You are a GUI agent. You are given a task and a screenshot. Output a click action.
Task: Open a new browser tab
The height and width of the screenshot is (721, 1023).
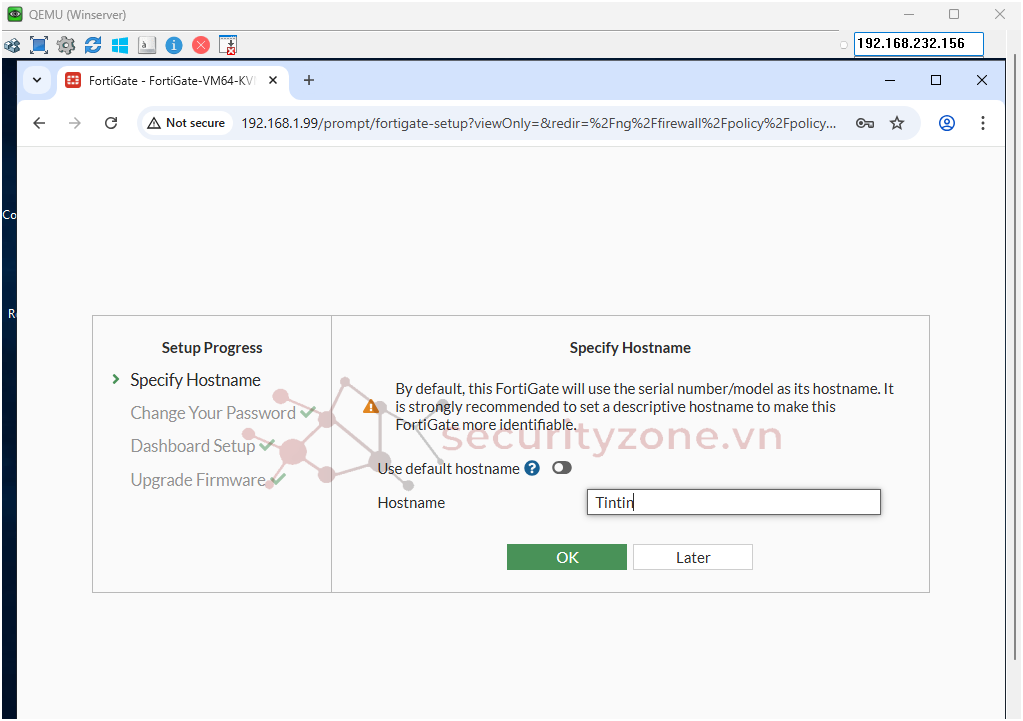309,80
